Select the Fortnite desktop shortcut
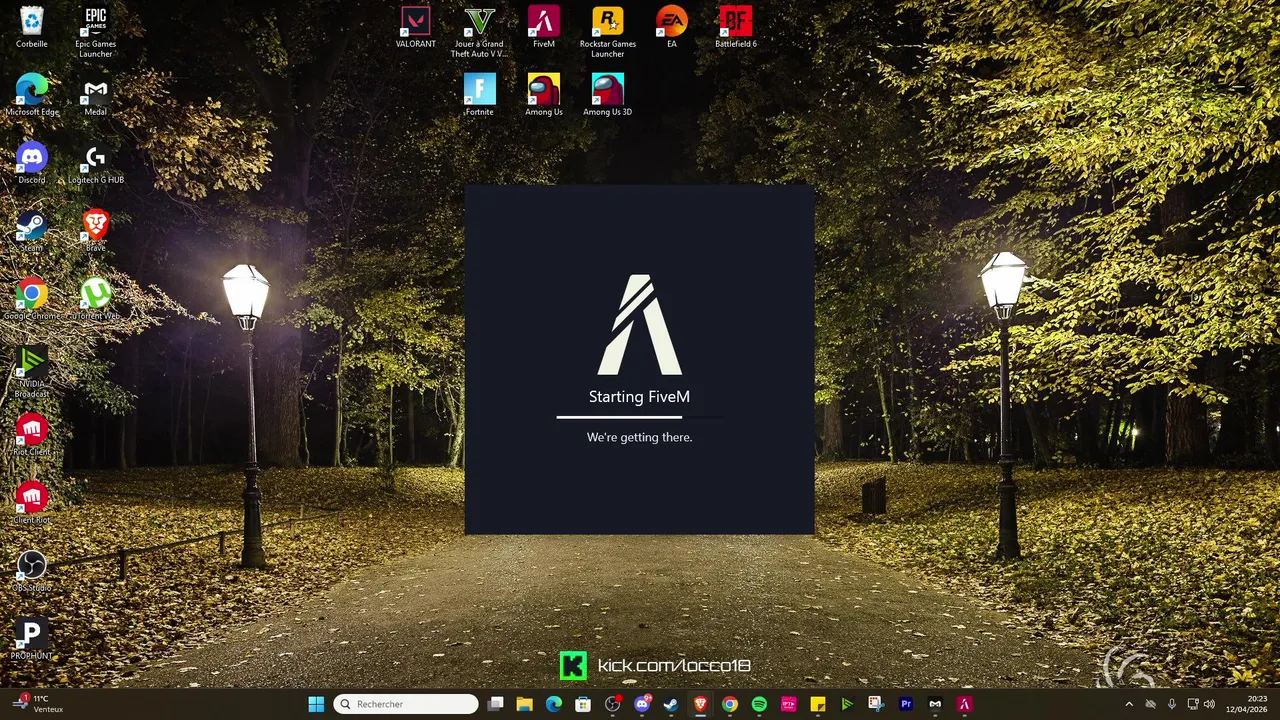 coord(480,95)
